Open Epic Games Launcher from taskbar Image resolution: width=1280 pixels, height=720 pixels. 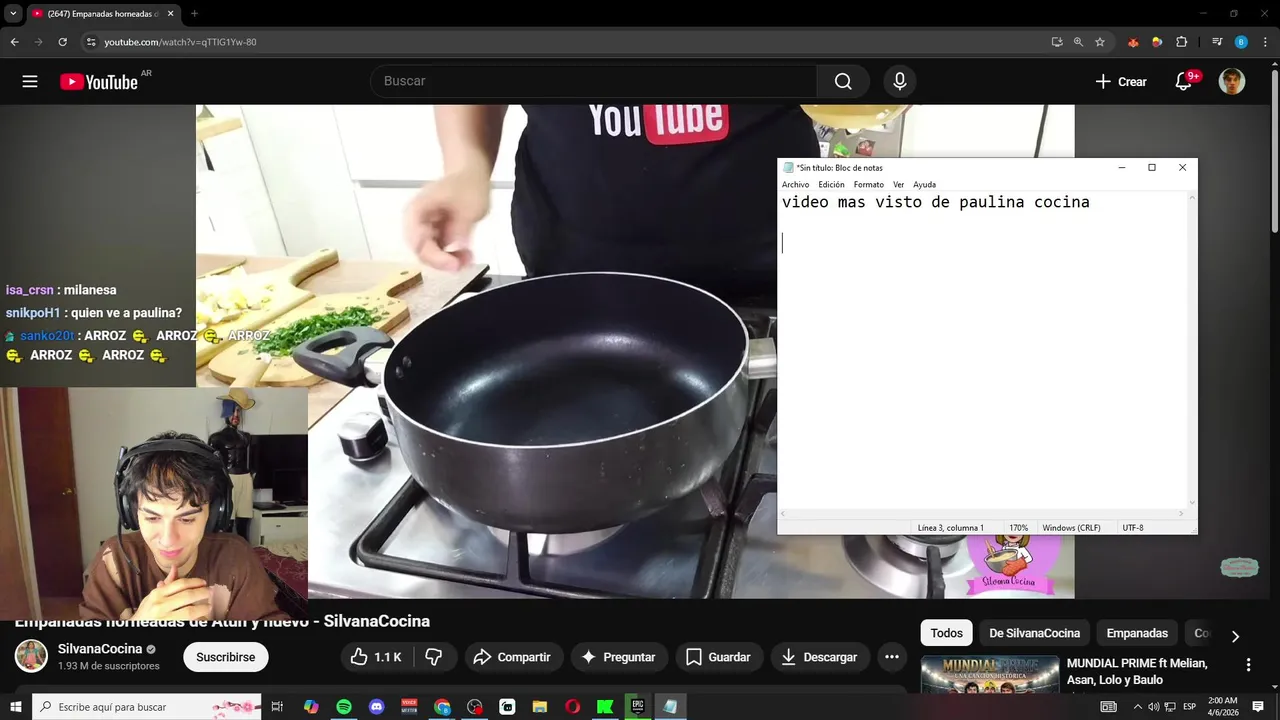[637, 707]
